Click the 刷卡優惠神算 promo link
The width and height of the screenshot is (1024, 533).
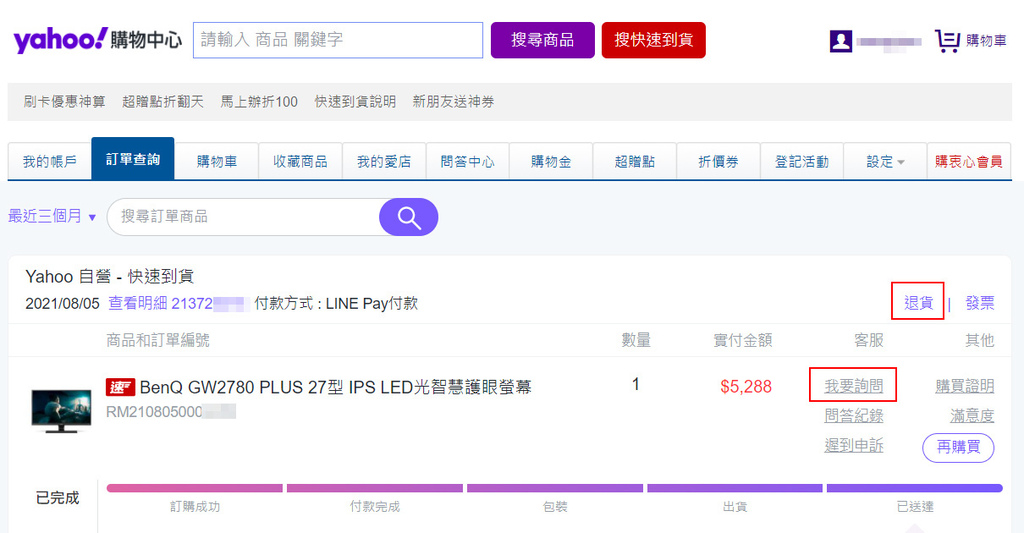click(64, 102)
